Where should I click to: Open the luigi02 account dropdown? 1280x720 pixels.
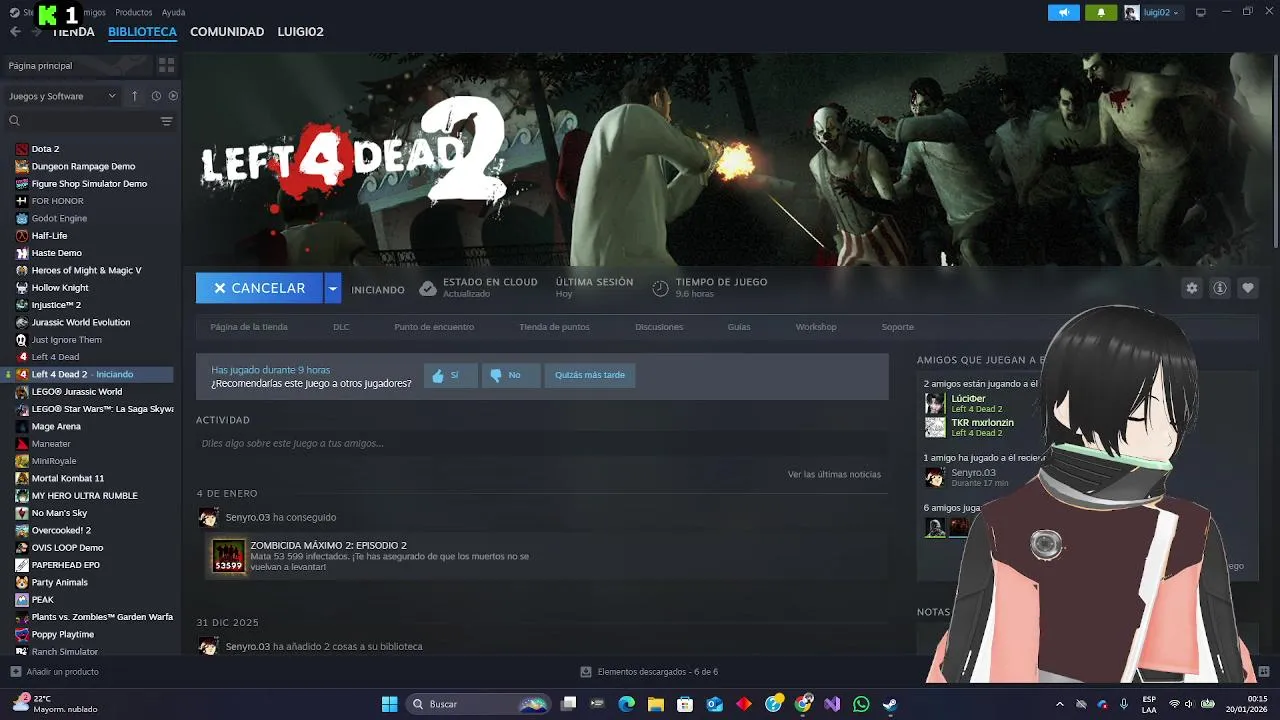click(1153, 13)
